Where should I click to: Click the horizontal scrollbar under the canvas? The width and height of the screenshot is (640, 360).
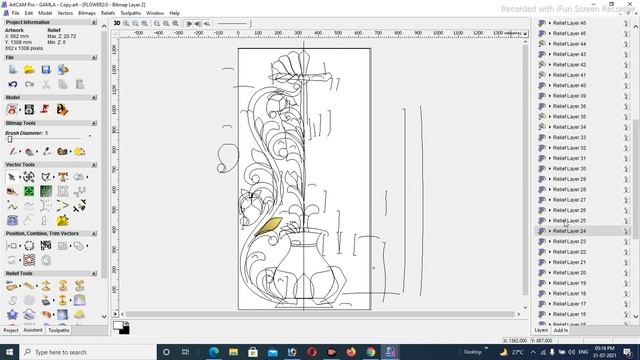tap(320, 314)
